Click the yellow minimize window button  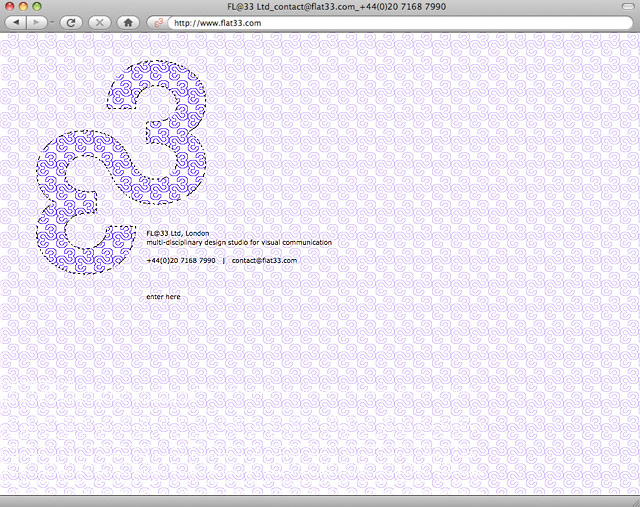(23, 6)
